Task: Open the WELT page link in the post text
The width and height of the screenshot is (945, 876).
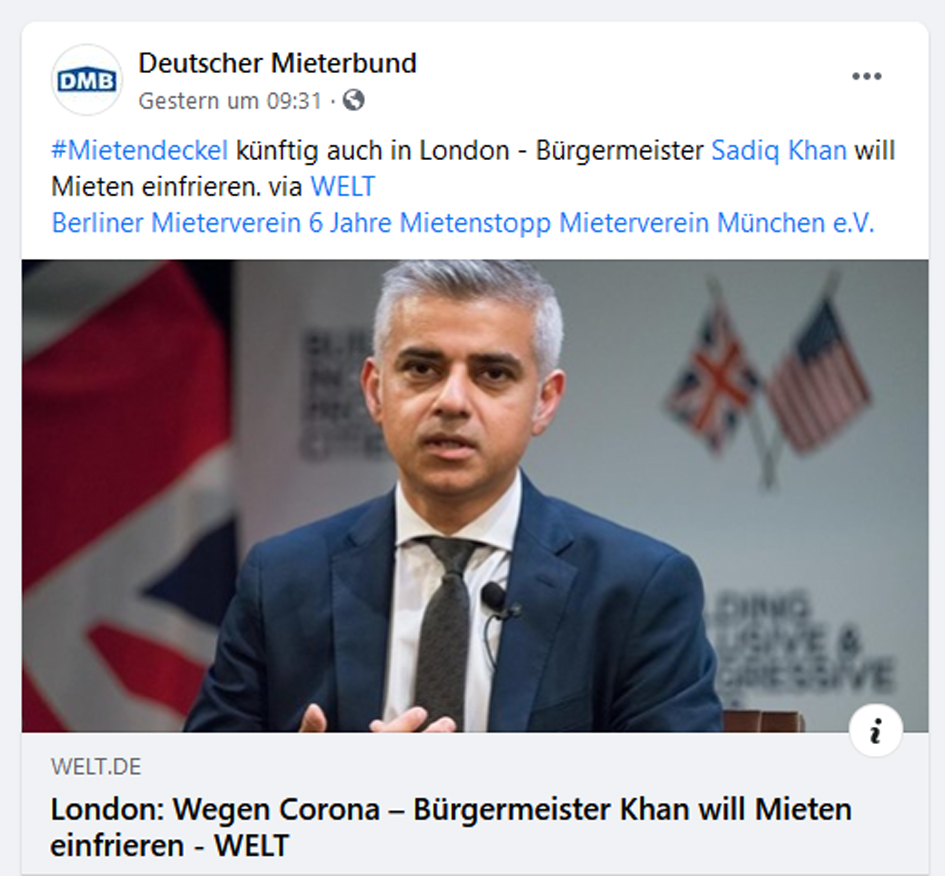Action: 342,187
